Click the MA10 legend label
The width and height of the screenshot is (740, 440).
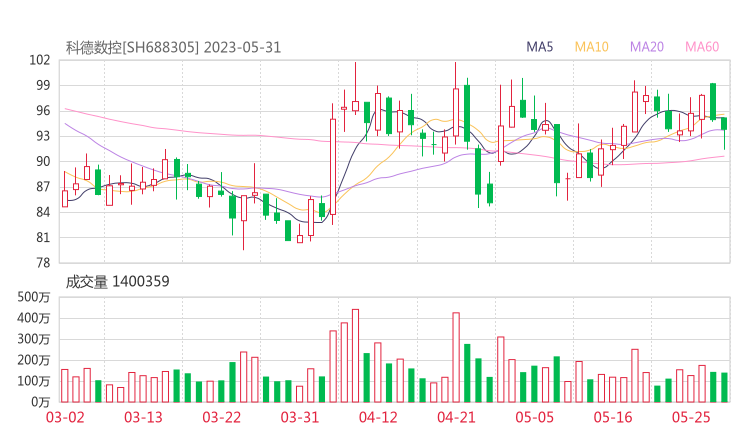coord(591,47)
